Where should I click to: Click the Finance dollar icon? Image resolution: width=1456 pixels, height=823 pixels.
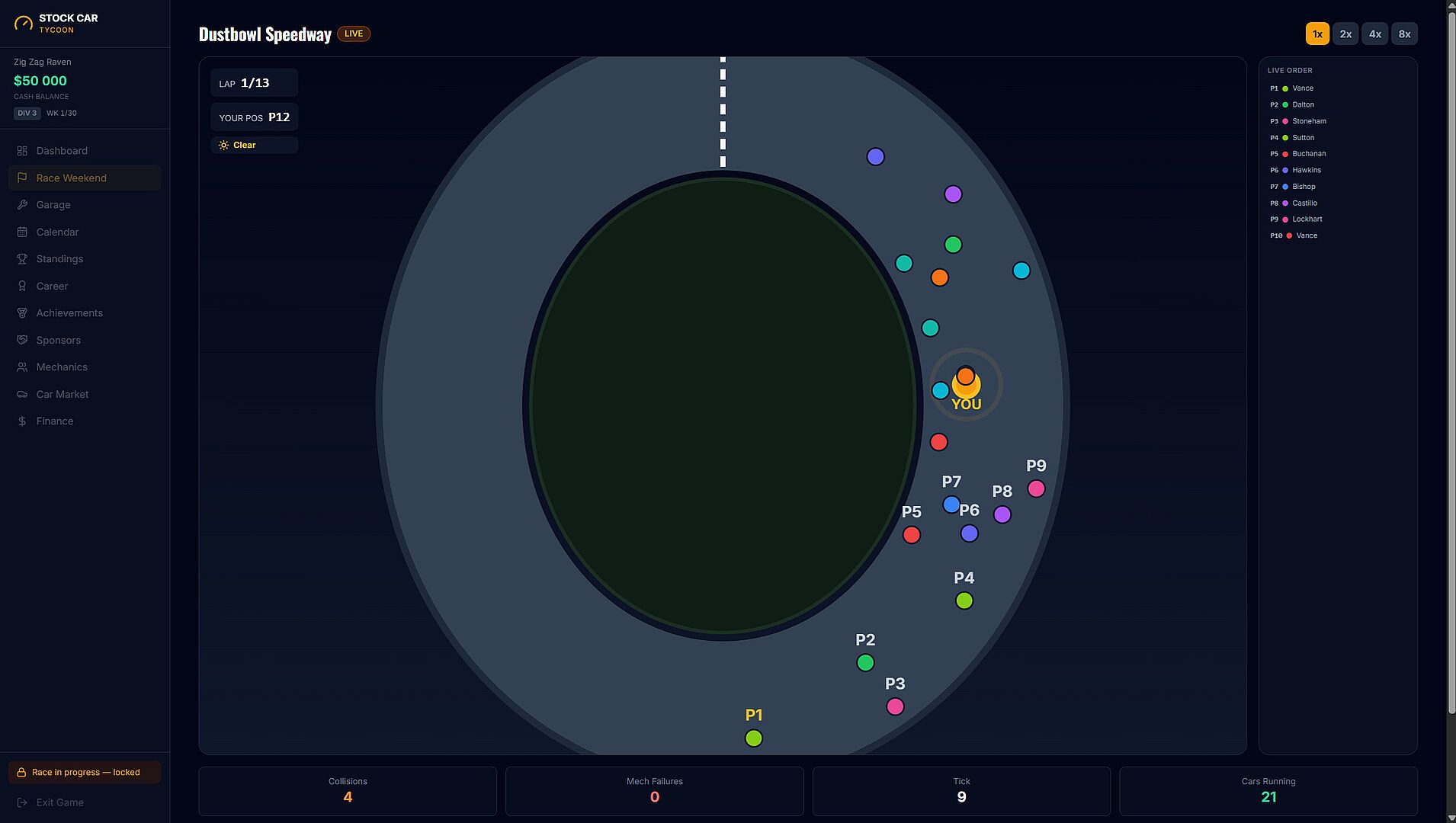pos(22,421)
